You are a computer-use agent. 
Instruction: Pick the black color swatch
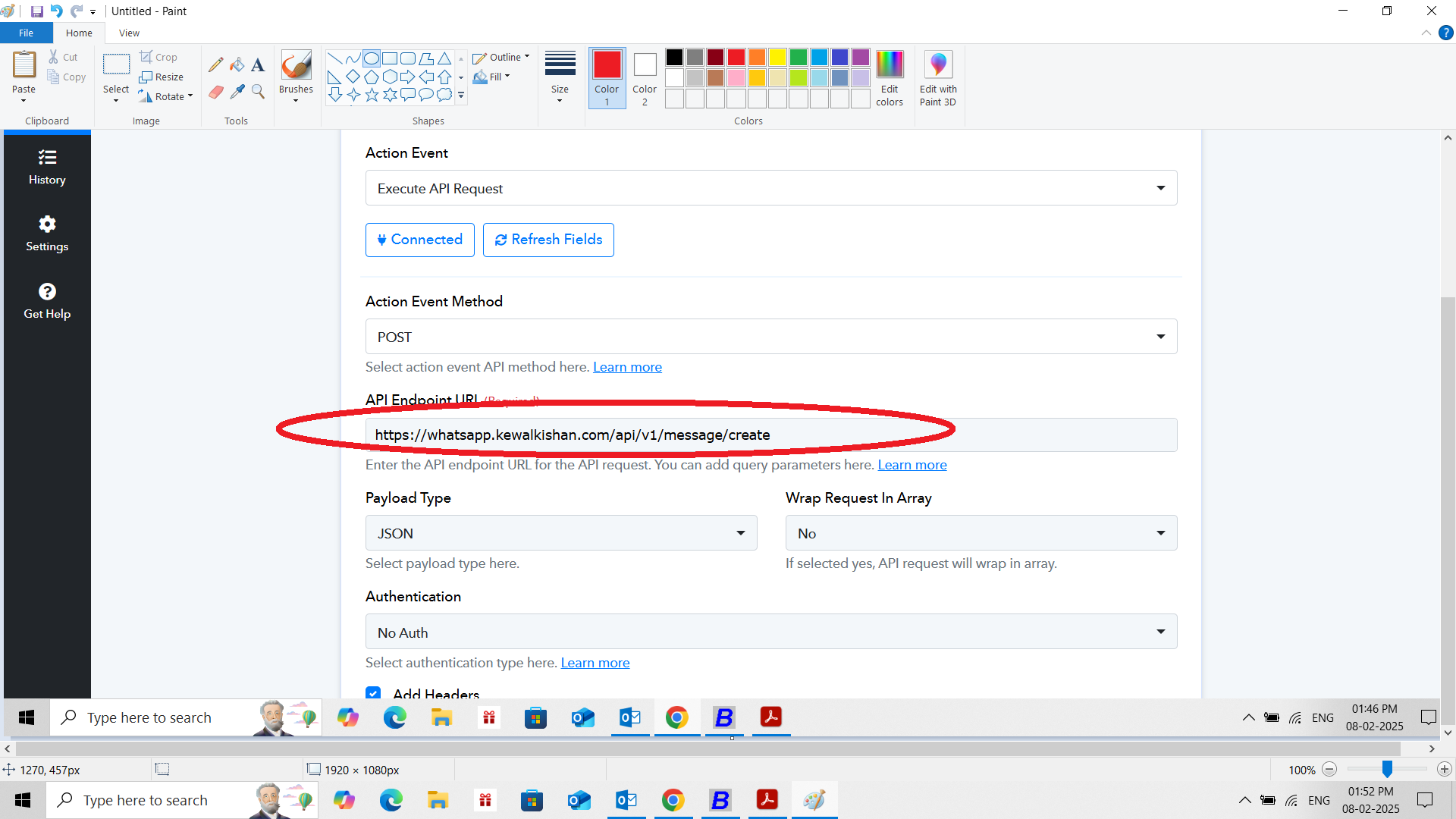pyautogui.click(x=674, y=58)
